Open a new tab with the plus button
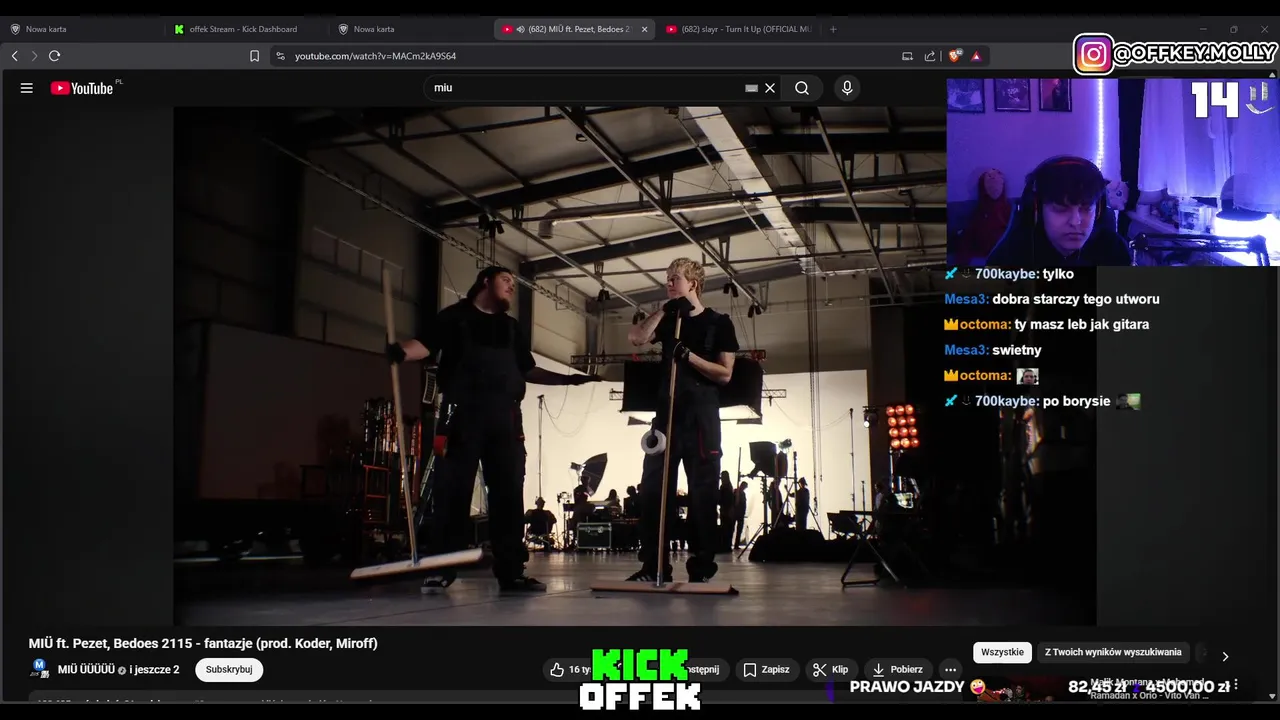The height and width of the screenshot is (720, 1280). (833, 29)
